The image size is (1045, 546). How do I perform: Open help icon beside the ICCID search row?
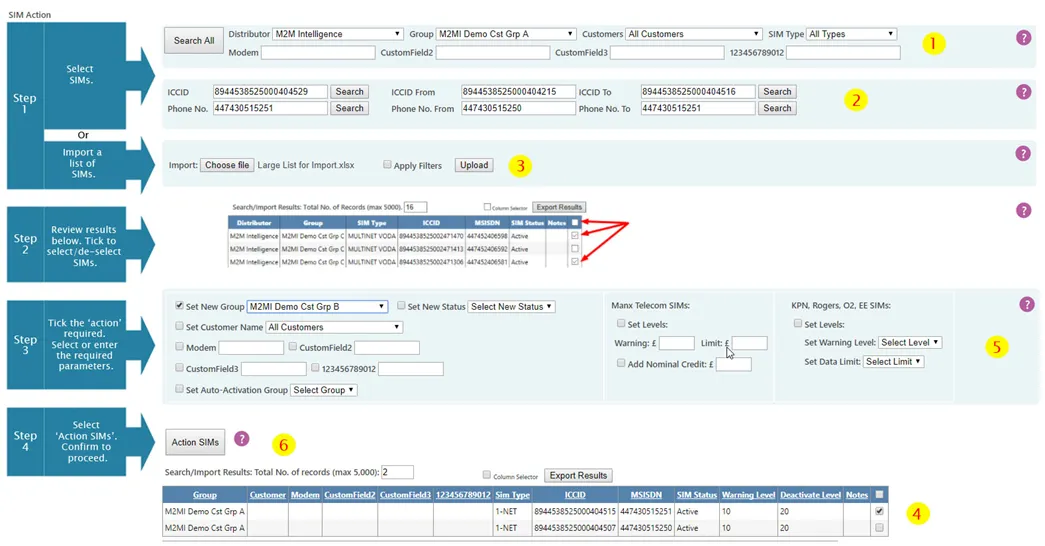click(x=1024, y=92)
